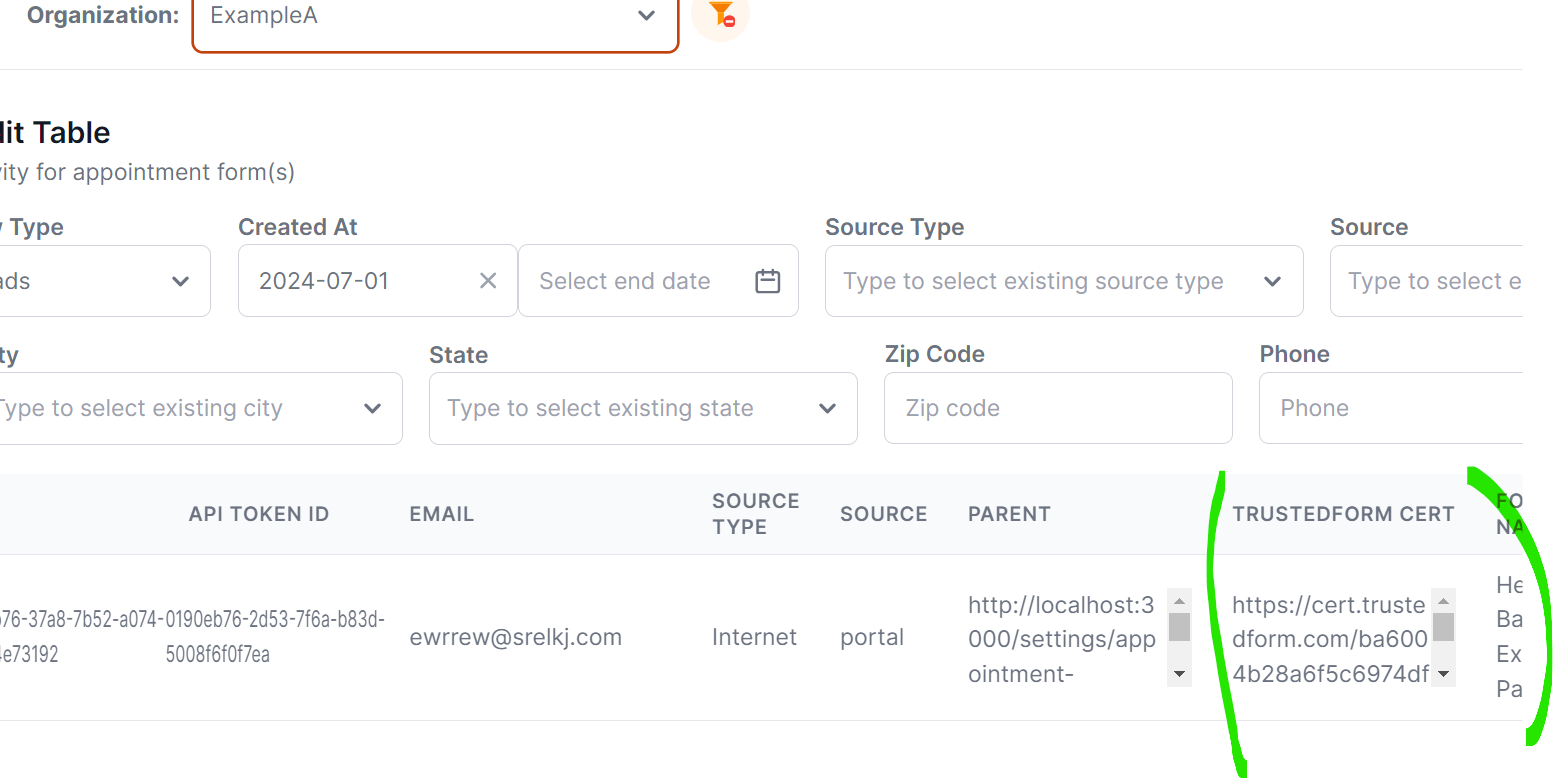1554x778 pixels.
Task: Select the ewrrew@srelkj.com email cell
Action: click(x=515, y=637)
